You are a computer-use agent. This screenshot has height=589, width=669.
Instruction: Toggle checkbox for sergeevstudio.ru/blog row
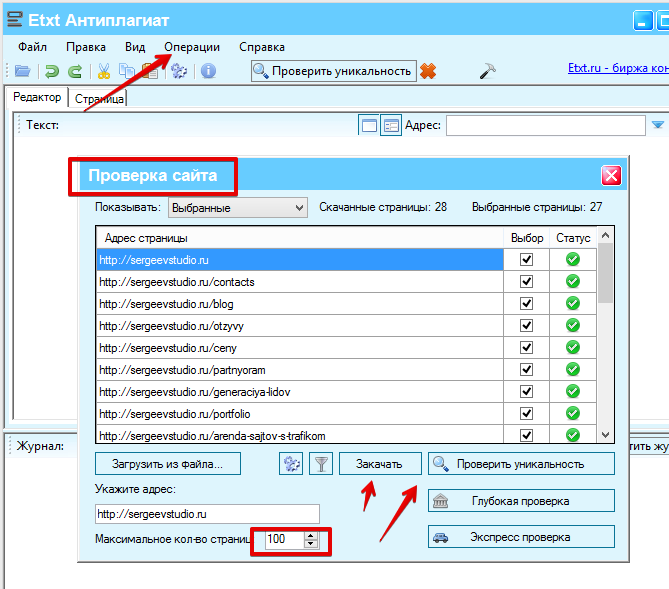[x=527, y=304]
